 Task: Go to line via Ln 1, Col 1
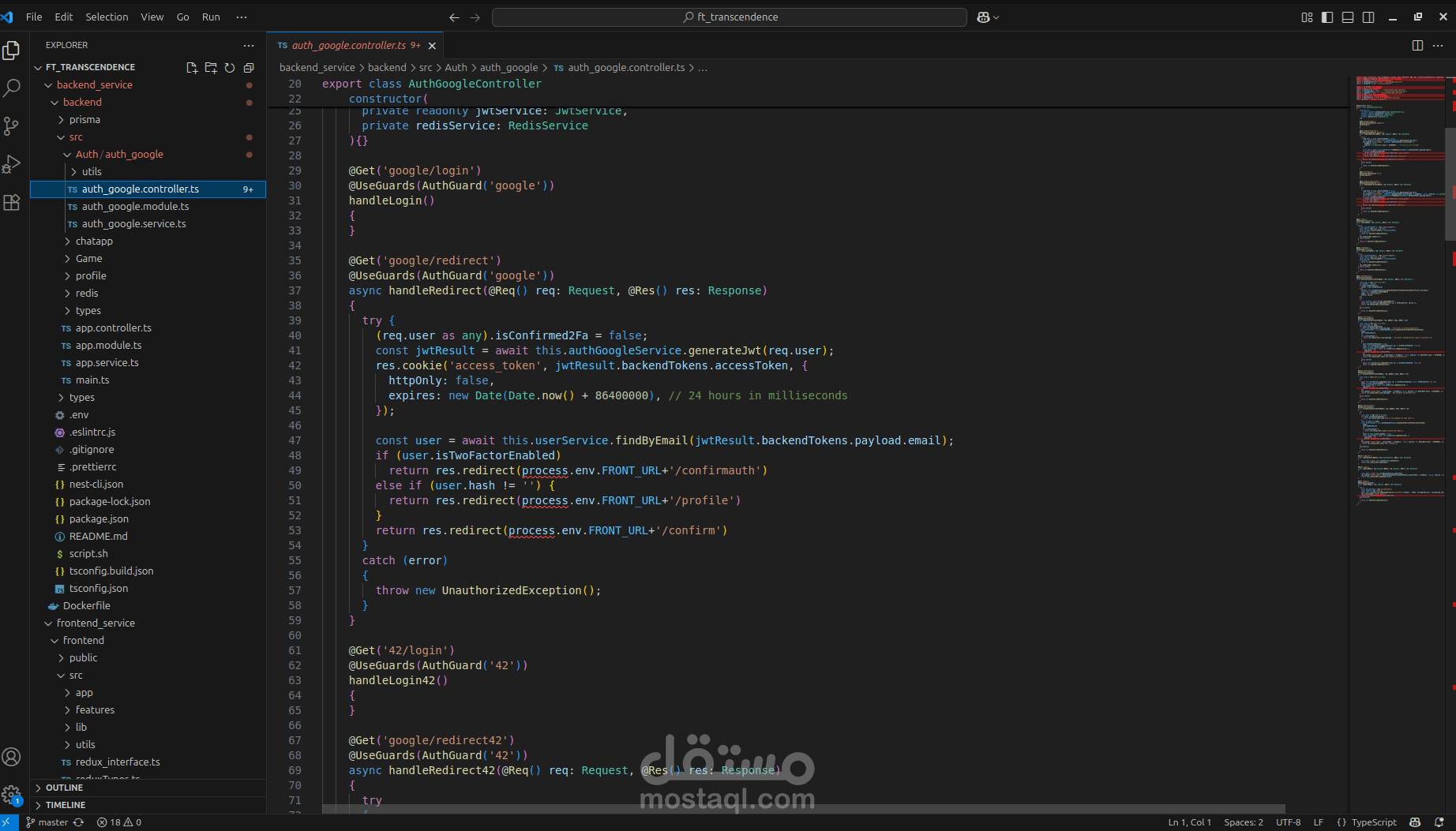tap(1189, 822)
